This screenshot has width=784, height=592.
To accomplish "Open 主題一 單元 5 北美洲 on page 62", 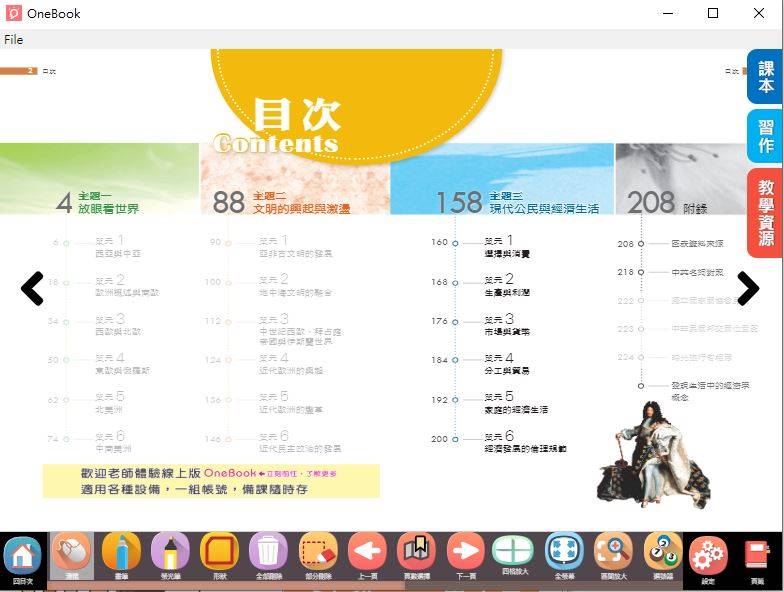I will tap(86, 402).
